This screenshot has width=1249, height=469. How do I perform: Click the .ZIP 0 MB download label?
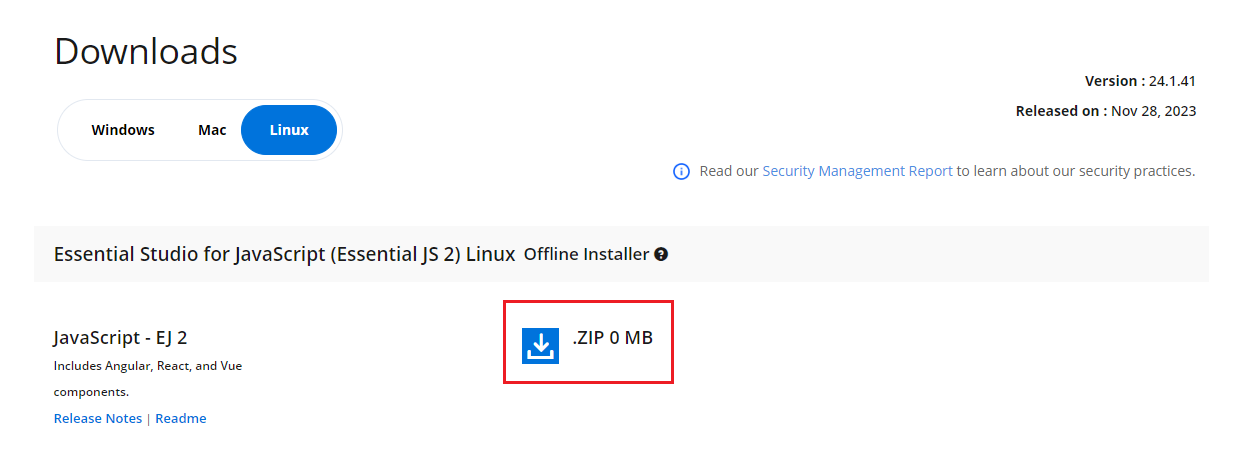[612, 338]
